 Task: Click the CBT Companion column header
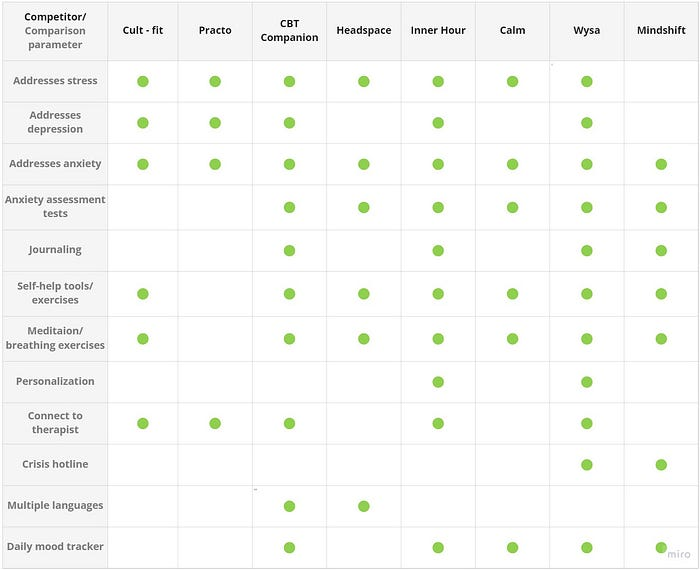(x=289, y=30)
